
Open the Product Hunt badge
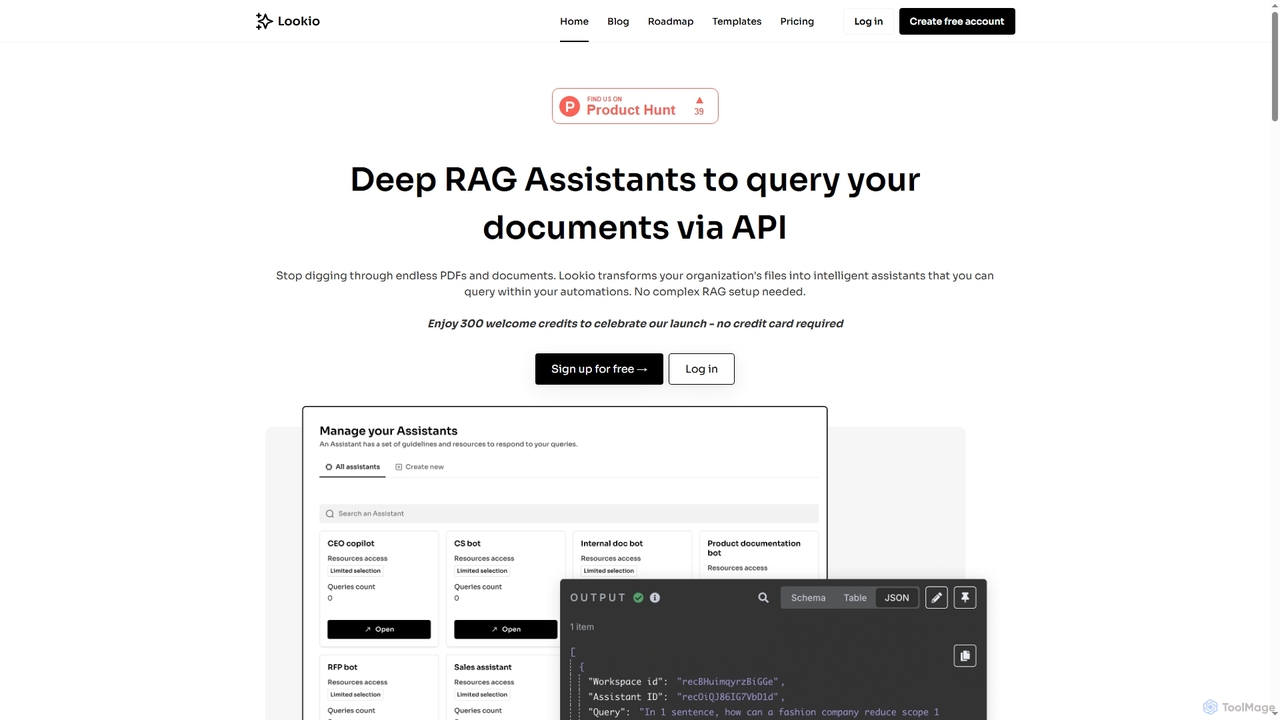[x=635, y=106]
